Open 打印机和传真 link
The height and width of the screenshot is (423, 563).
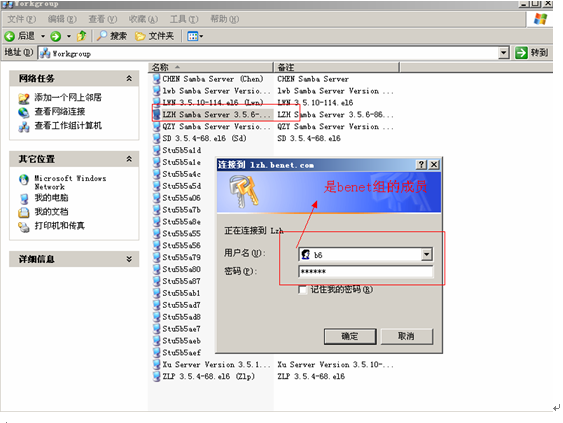pos(60,226)
